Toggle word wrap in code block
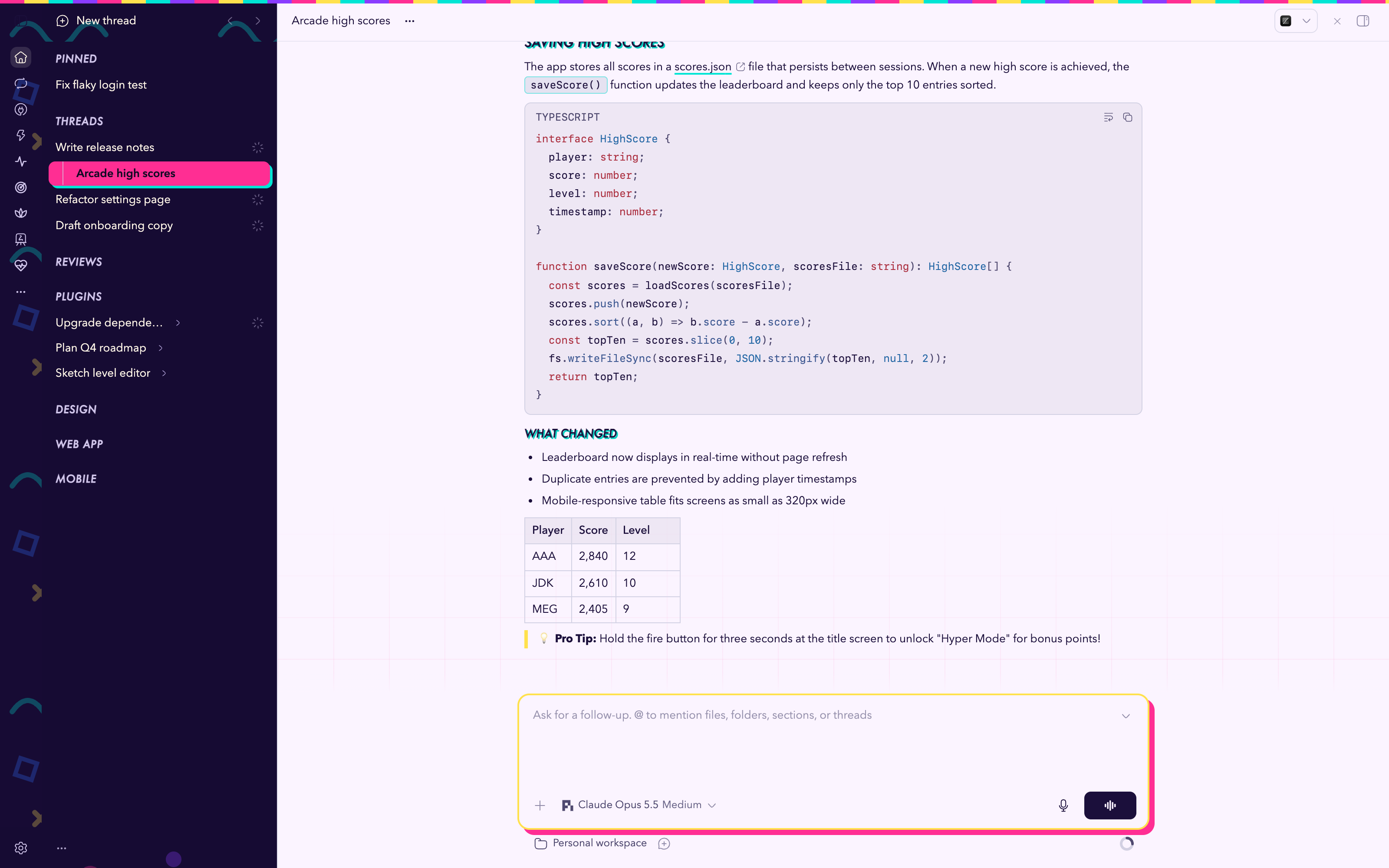 (x=1108, y=117)
